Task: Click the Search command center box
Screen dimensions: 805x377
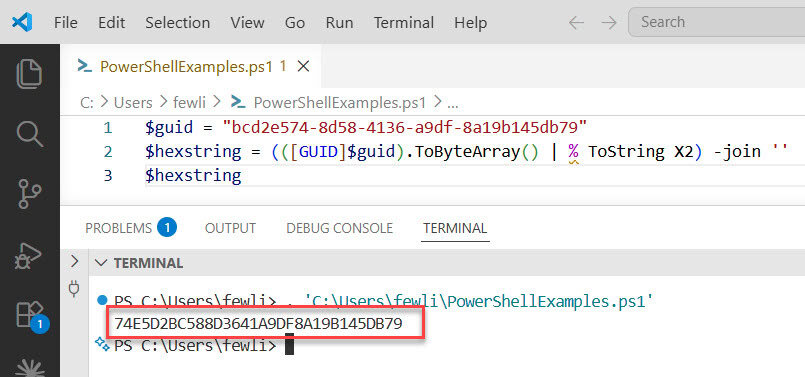Action: click(x=717, y=22)
